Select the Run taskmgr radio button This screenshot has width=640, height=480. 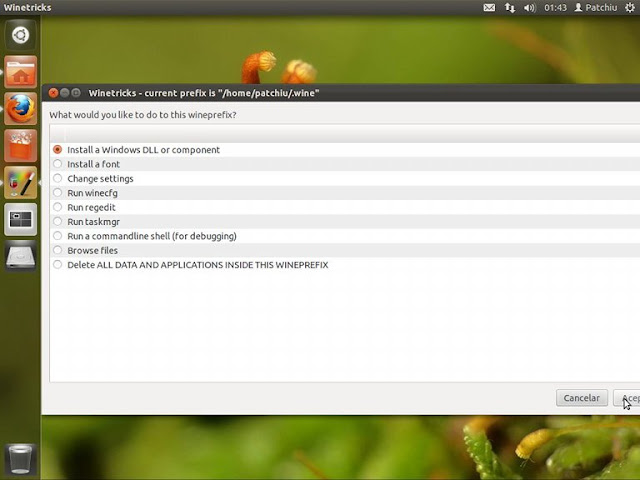coord(57,221)
